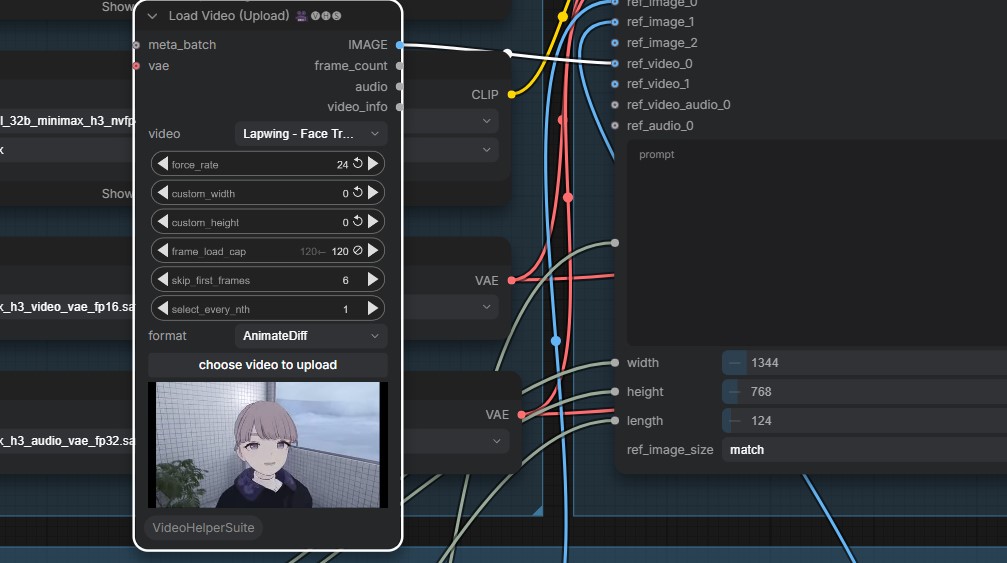Decrease custom_width with left arrow
The width and height of the screenshot is (1007, 563).
tap(162, 193)
